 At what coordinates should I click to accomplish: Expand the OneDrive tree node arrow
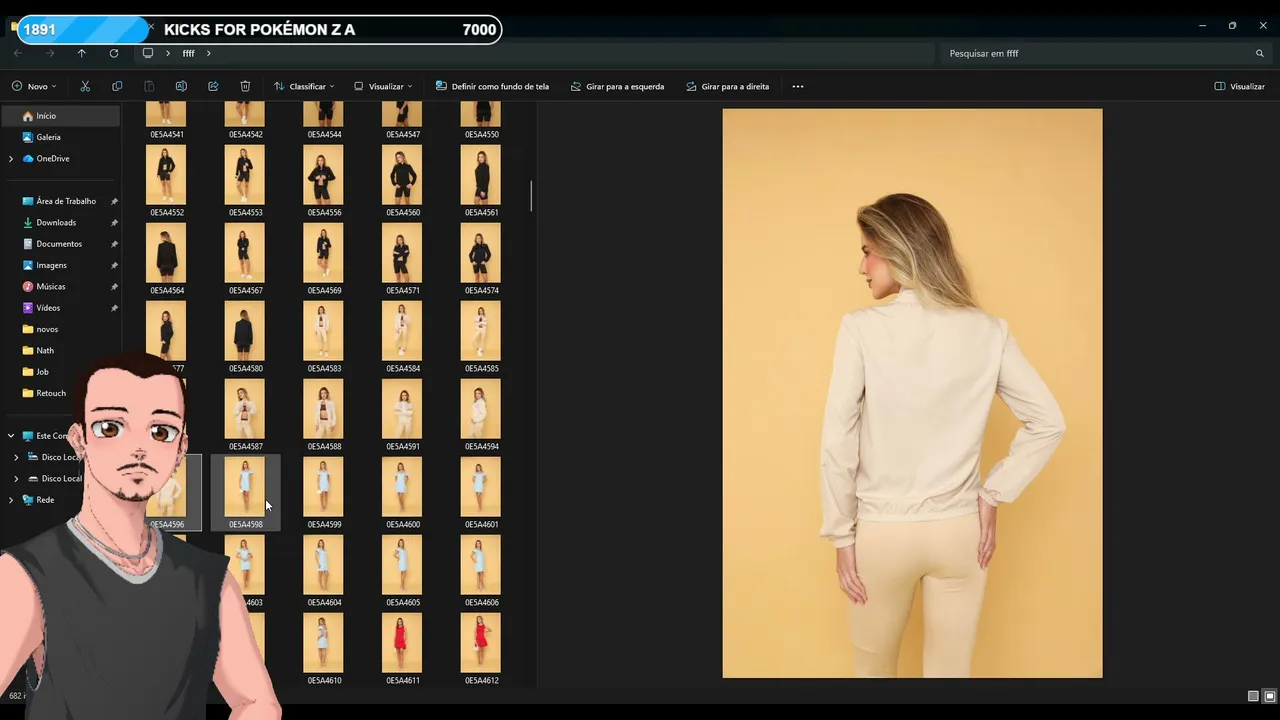pyautogui.click(x=11, y=158)
